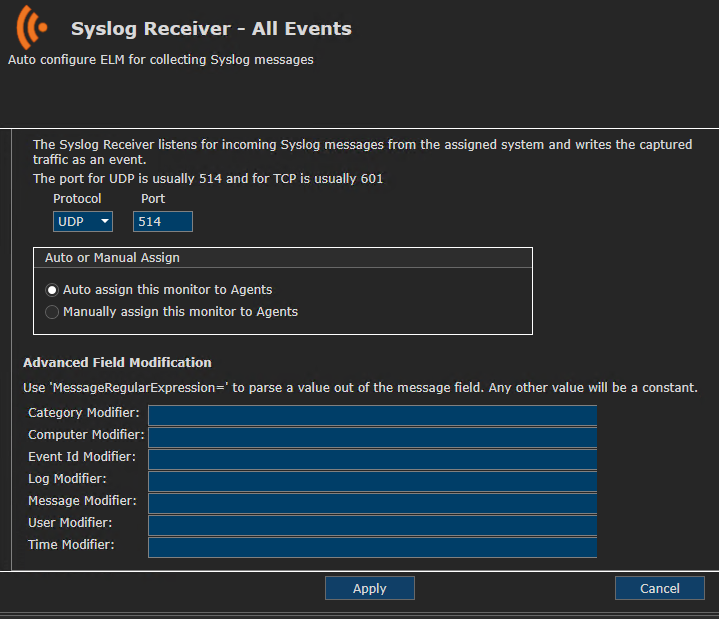This screenshot has width=719, height=619.
Task: Focus the User Modifier input field
Action: coord(372,525)
